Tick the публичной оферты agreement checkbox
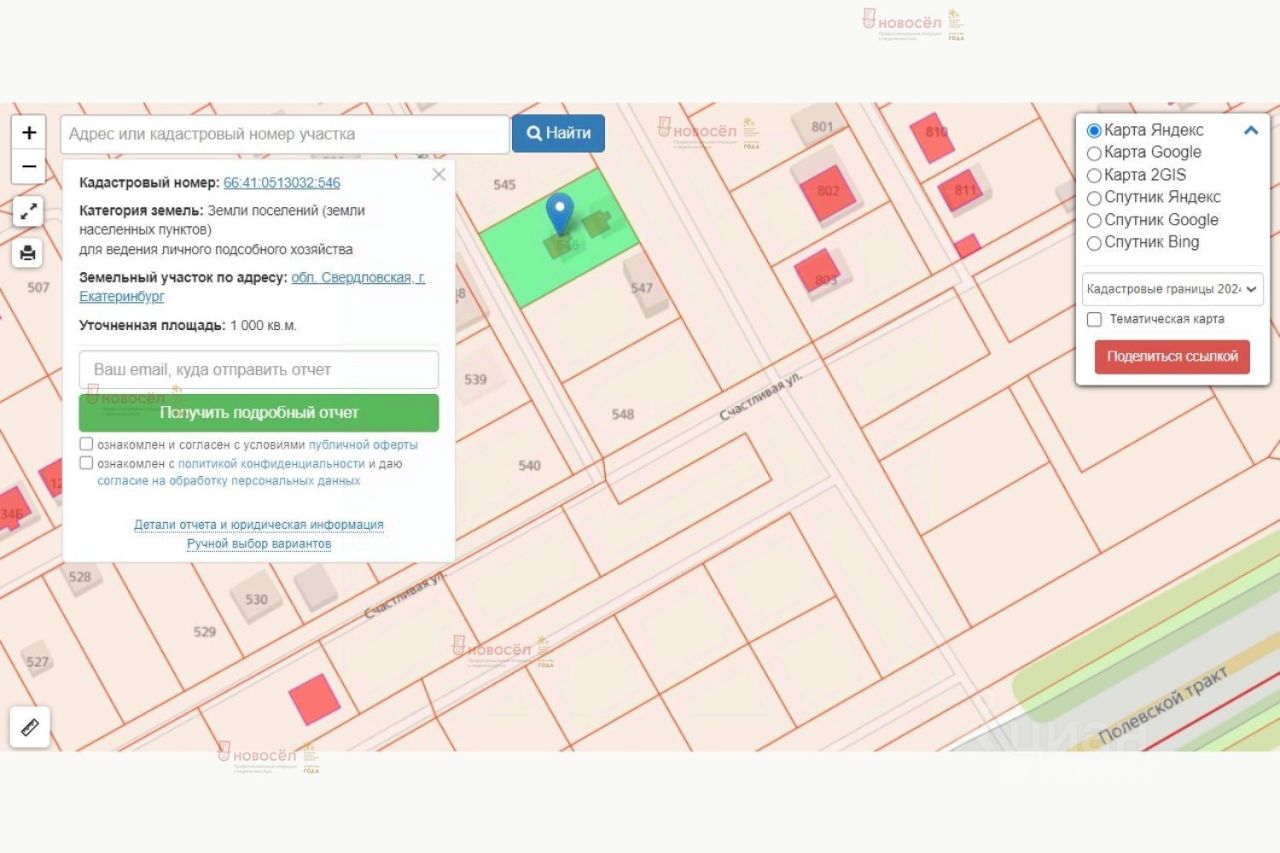This screenshot has width=1280, height=853. point(86,444)
